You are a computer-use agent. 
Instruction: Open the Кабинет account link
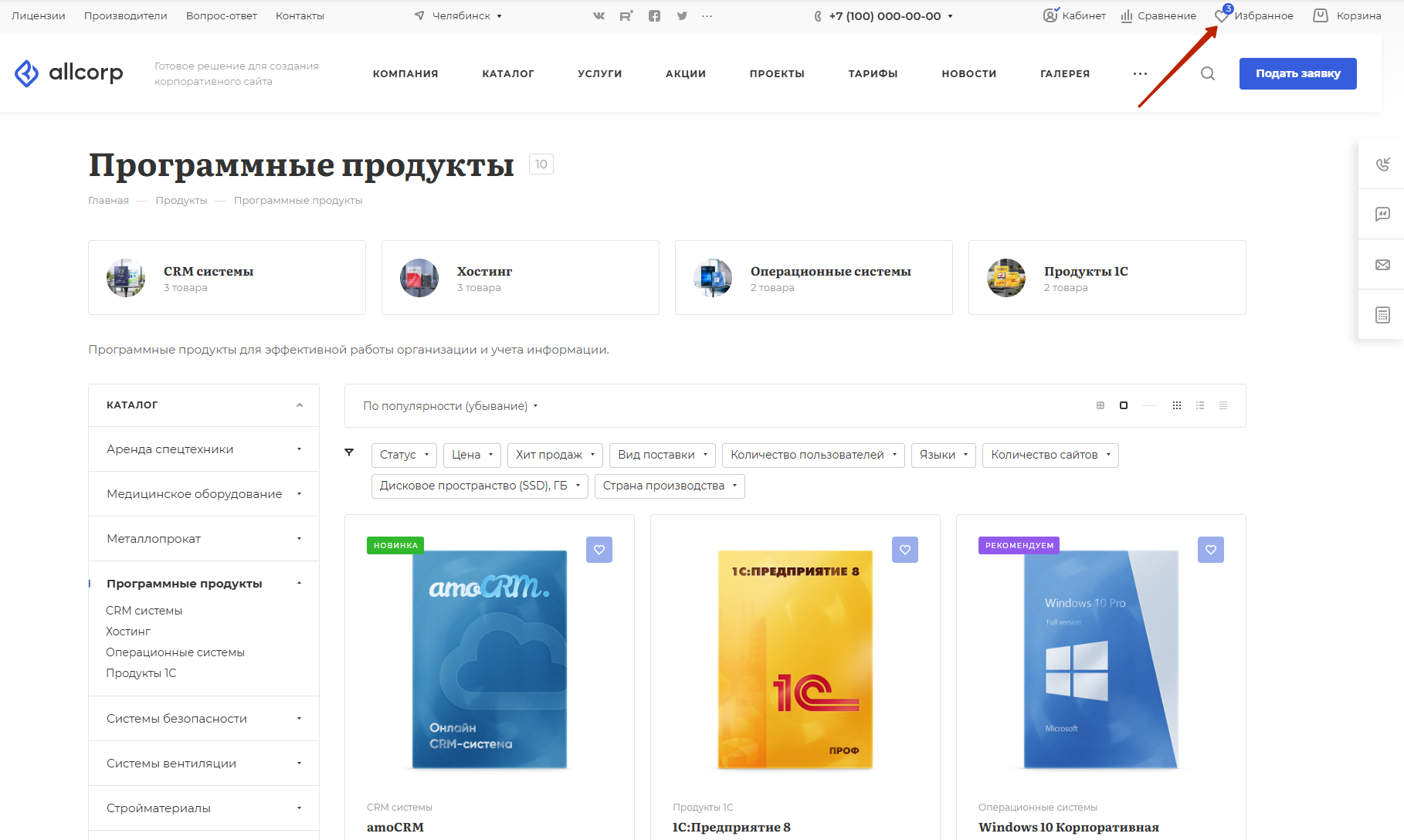[x=1074, y=15]
